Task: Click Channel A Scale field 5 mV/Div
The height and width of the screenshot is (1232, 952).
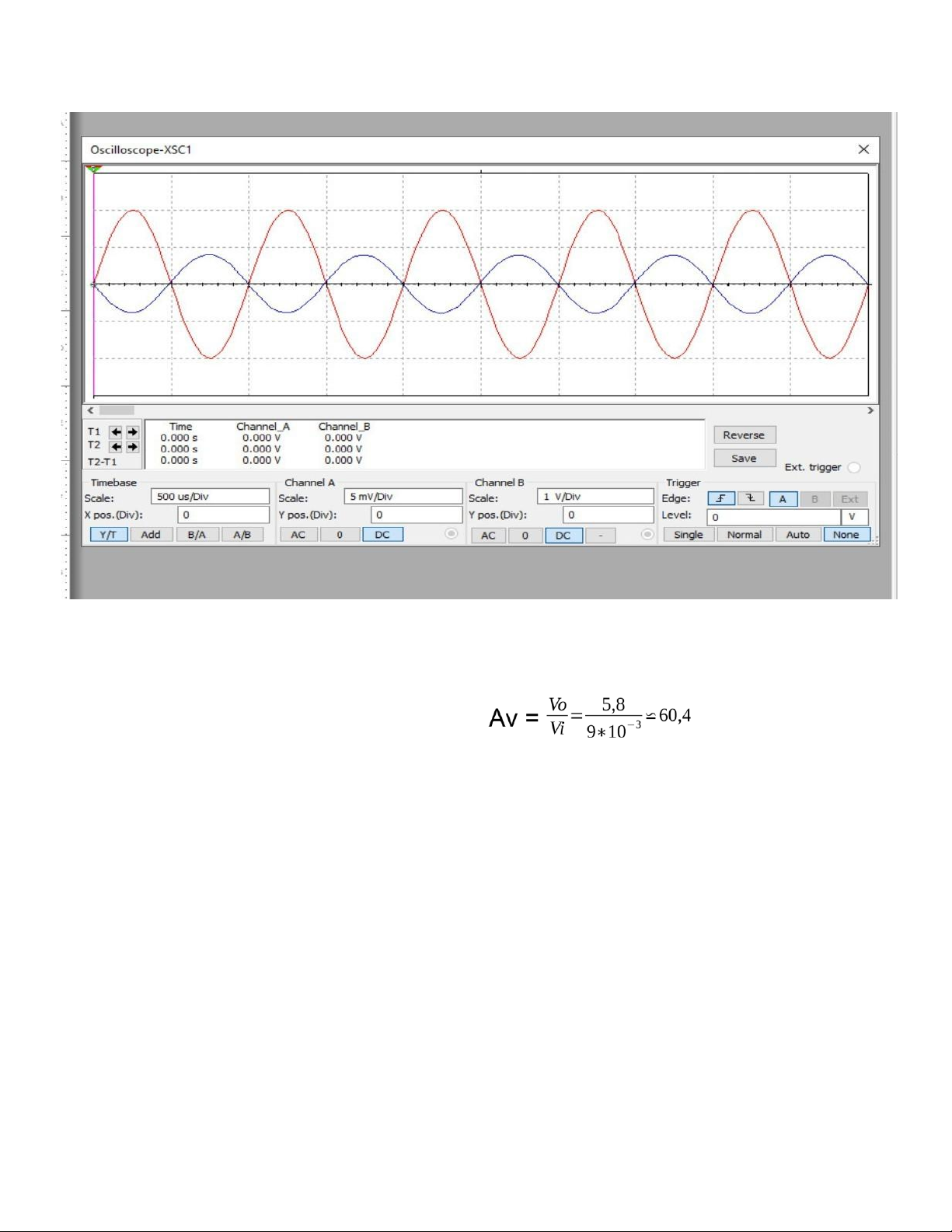Action: tap(403, 497)
